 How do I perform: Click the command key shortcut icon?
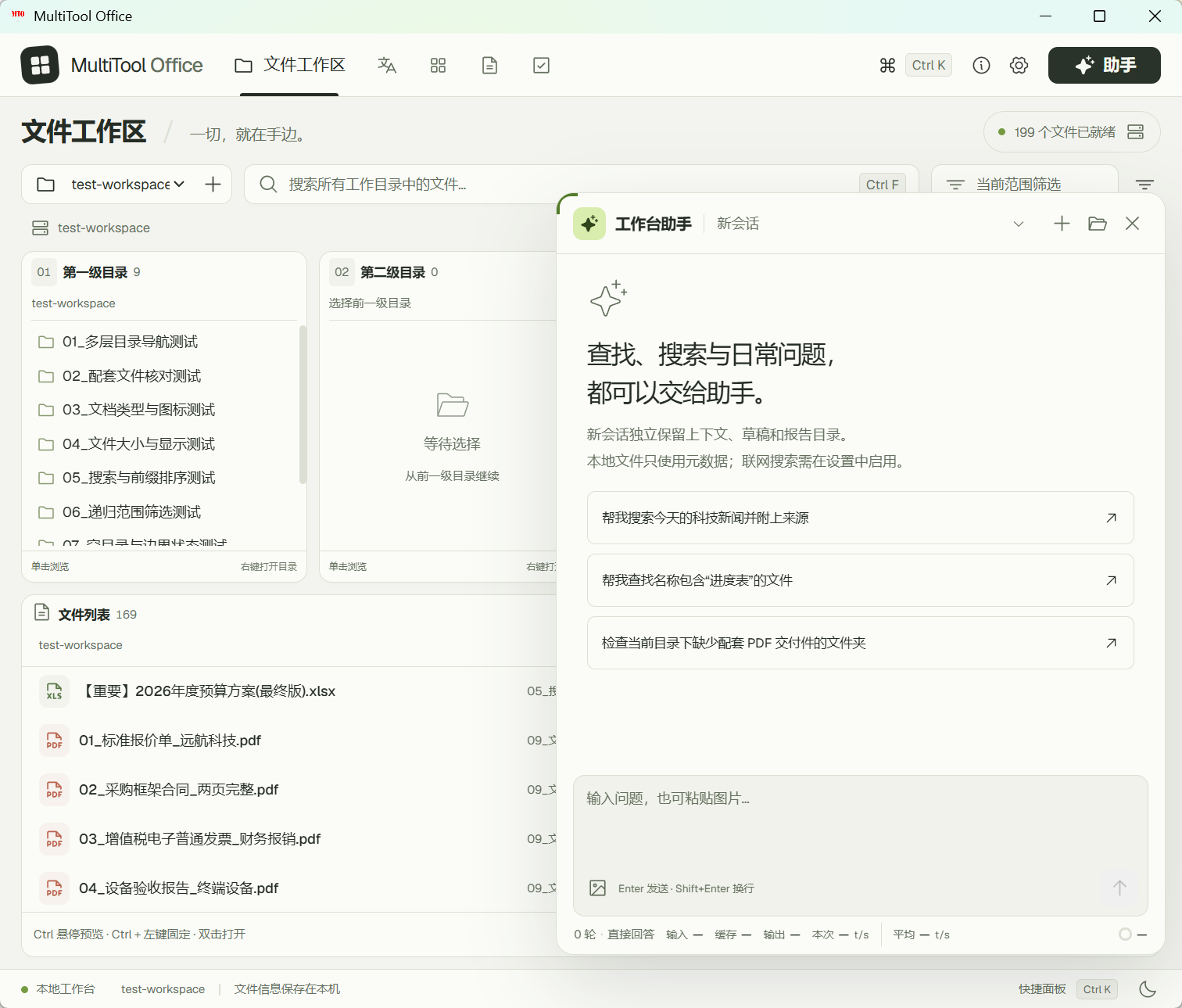[x=887, y=66]
